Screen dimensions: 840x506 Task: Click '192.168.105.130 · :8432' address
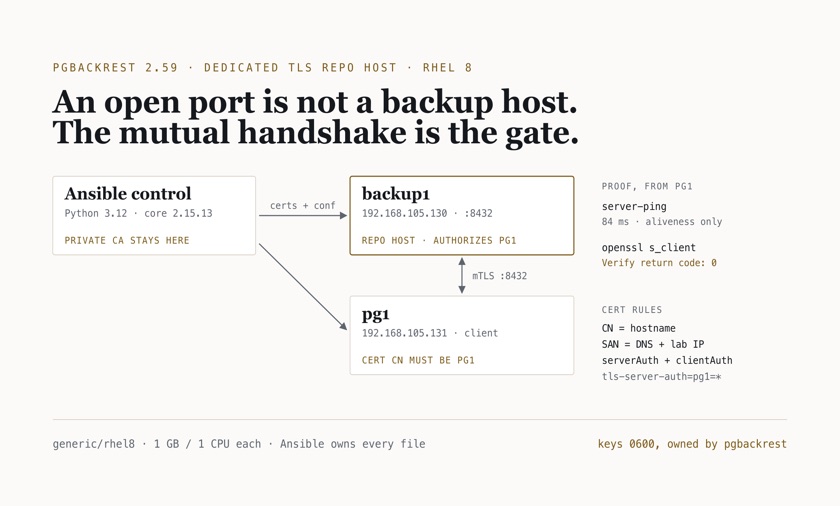(427, 213)
